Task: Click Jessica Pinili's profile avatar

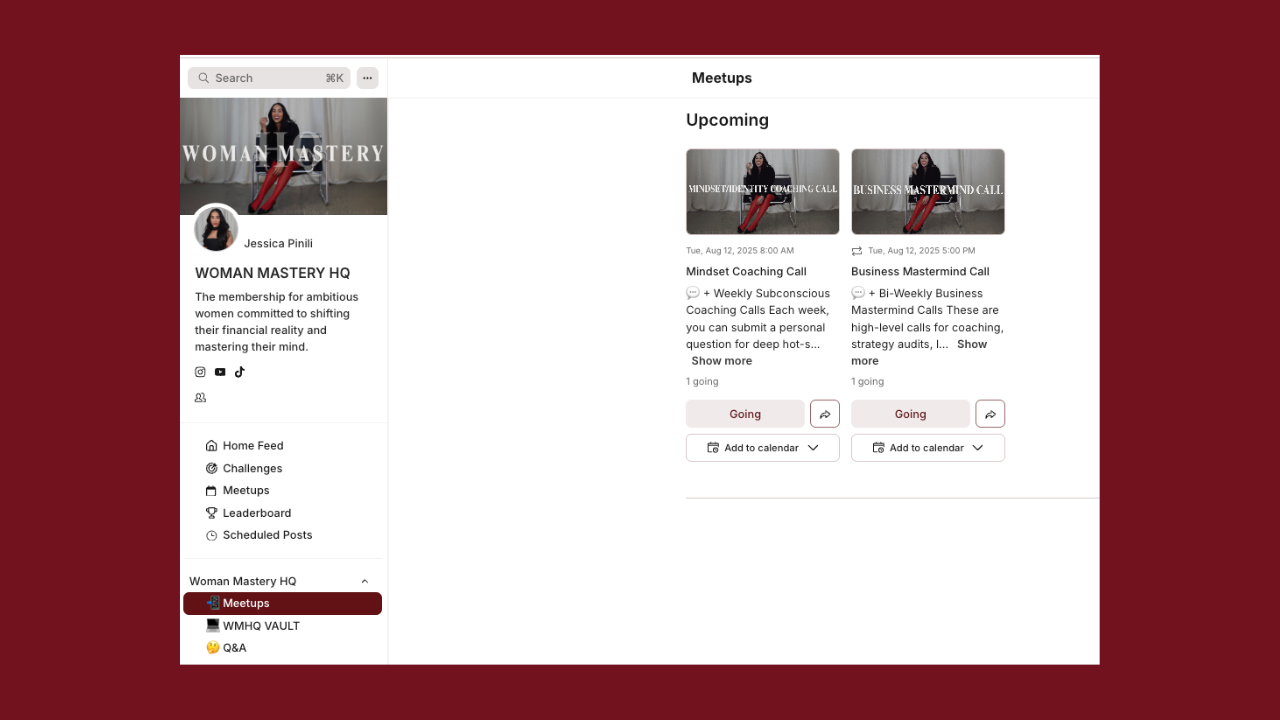Action: [x=216, y=228]
